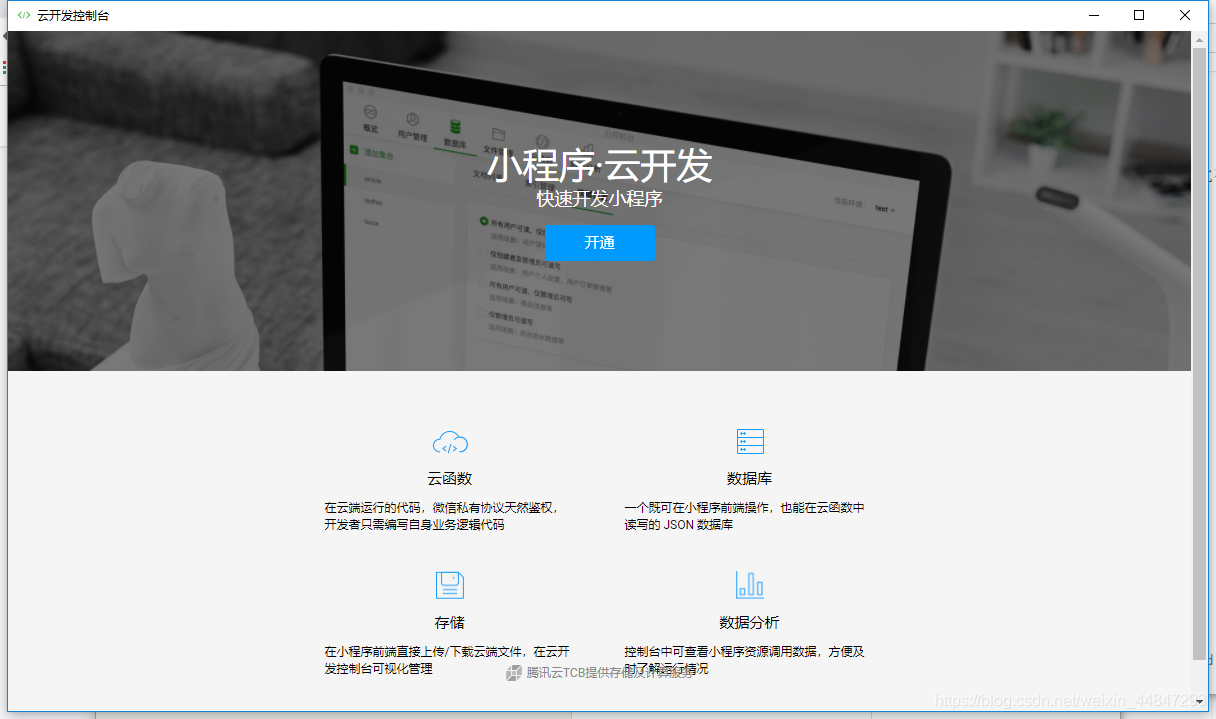1216x719 pixels.
Task: Click the 数据分析 bar chart icon
Action: click(x=750, y=585)
